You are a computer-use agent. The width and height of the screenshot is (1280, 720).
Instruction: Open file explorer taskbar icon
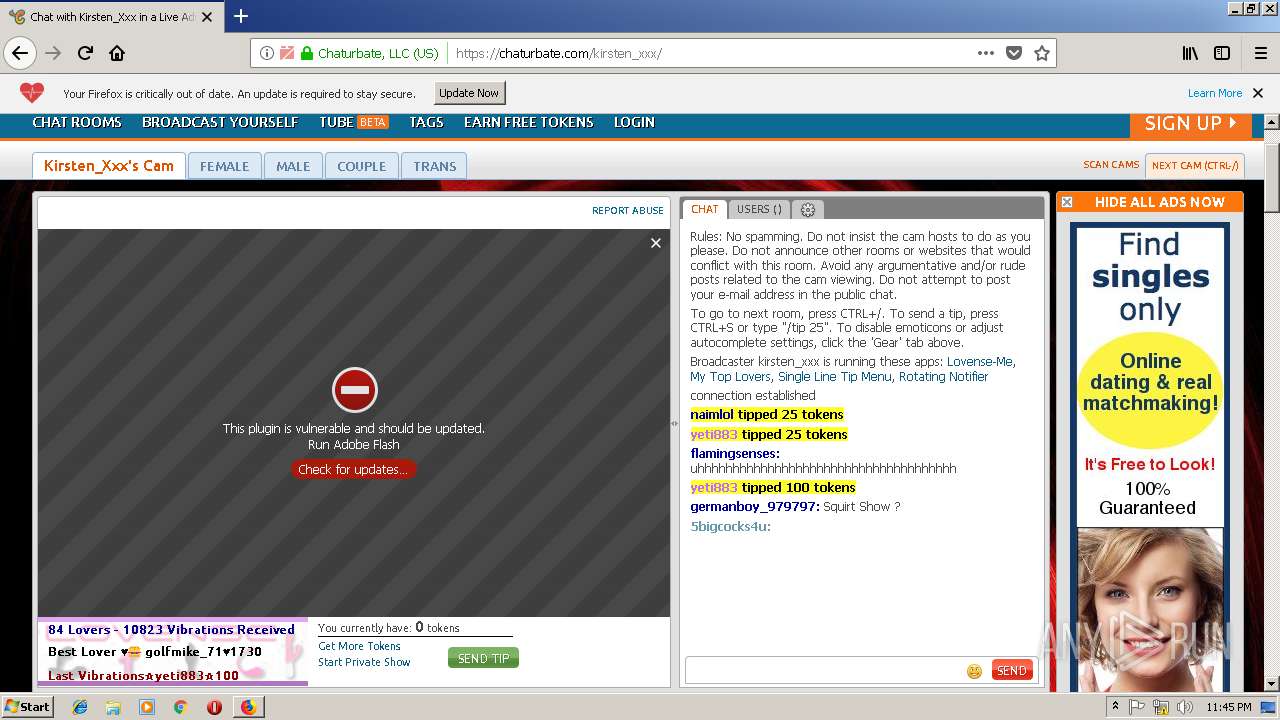pyautogui.click(x=113, y=707)
